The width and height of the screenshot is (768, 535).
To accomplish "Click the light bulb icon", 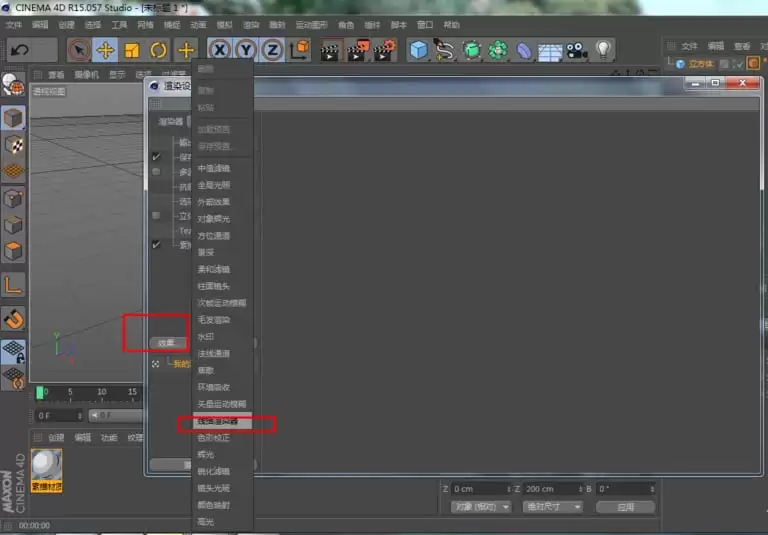I will coord(603,49).
